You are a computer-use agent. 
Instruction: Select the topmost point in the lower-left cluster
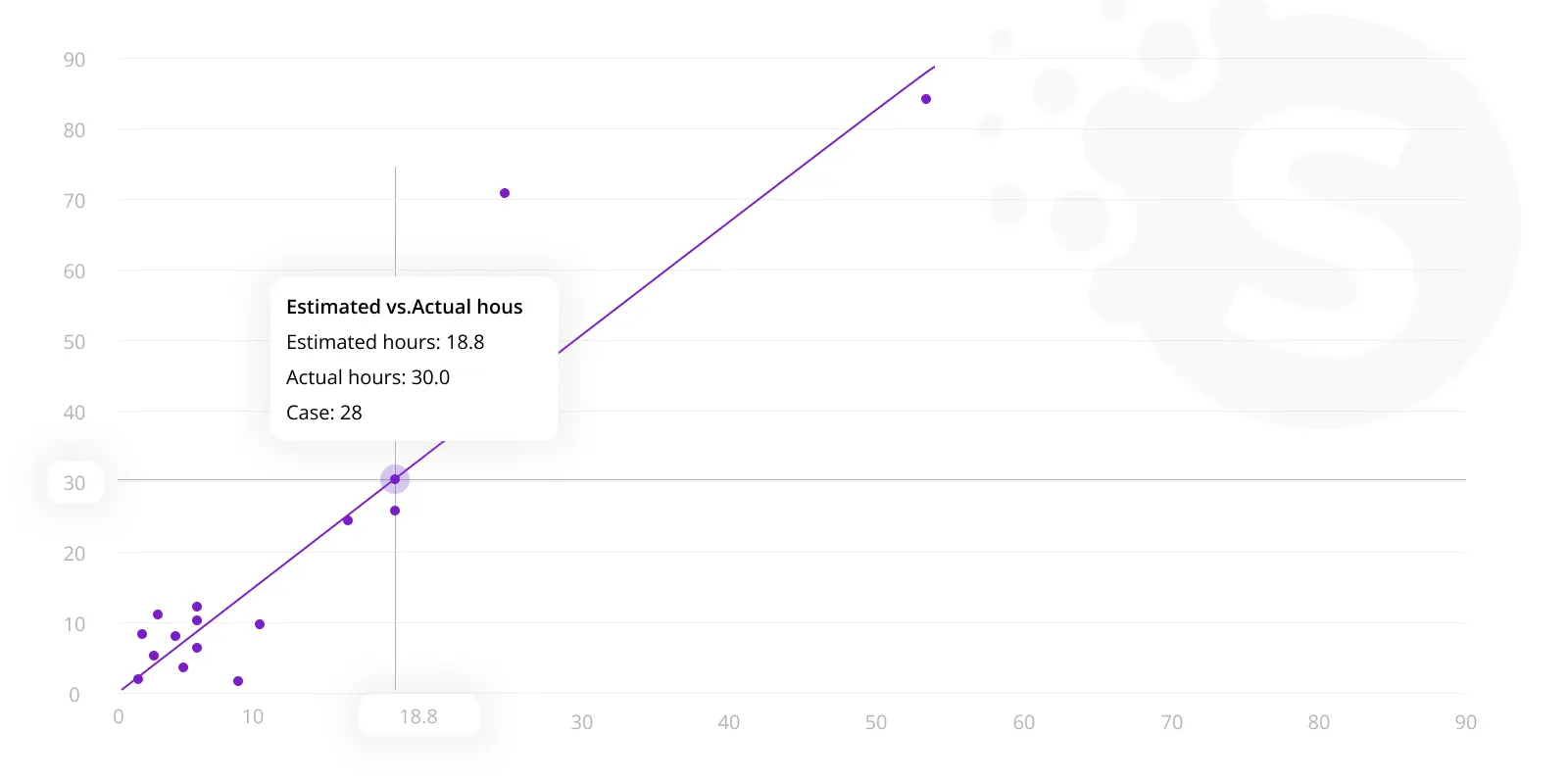197,607
